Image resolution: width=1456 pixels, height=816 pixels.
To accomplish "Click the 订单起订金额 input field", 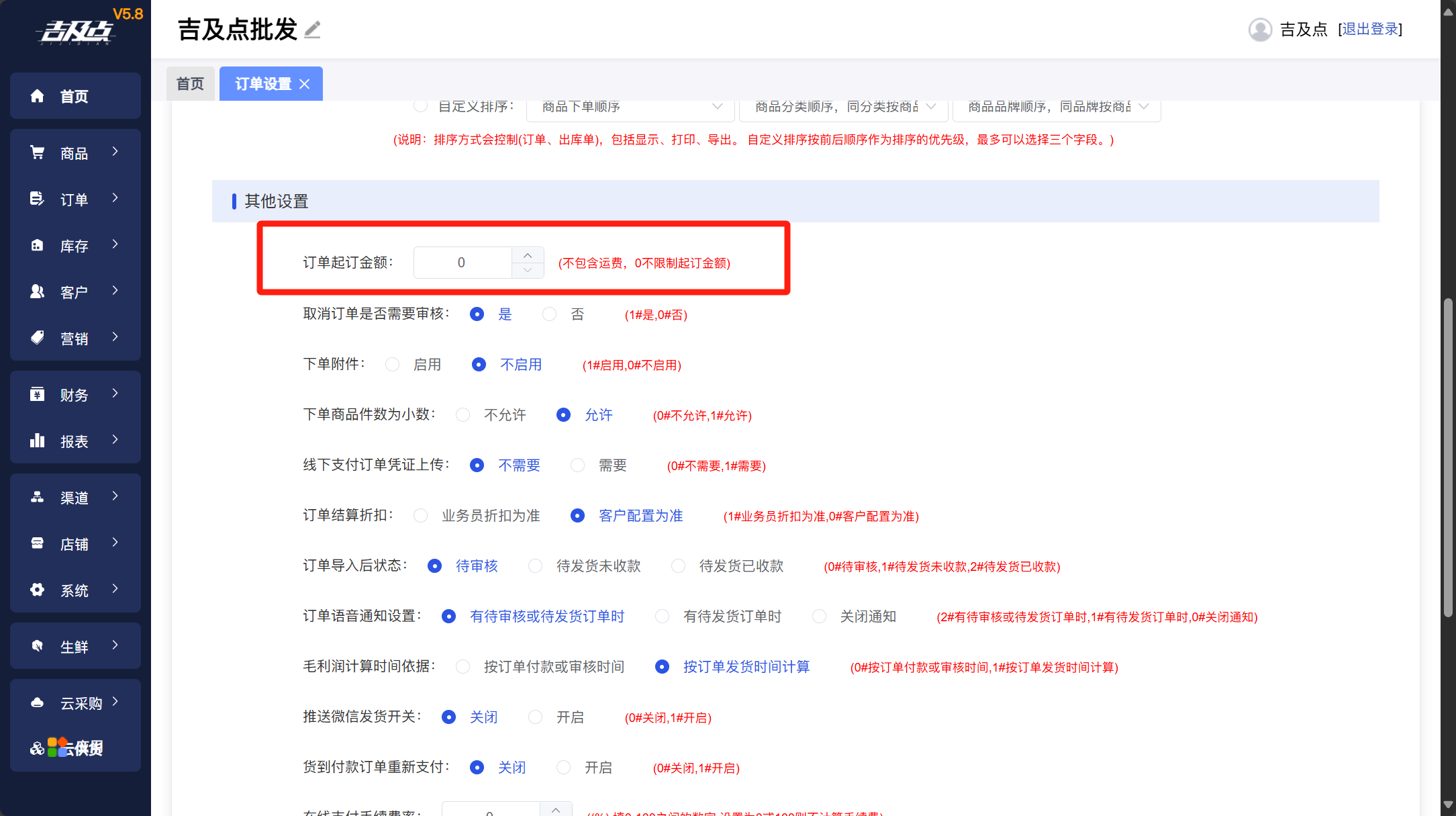I will click(x=462, y=263).
